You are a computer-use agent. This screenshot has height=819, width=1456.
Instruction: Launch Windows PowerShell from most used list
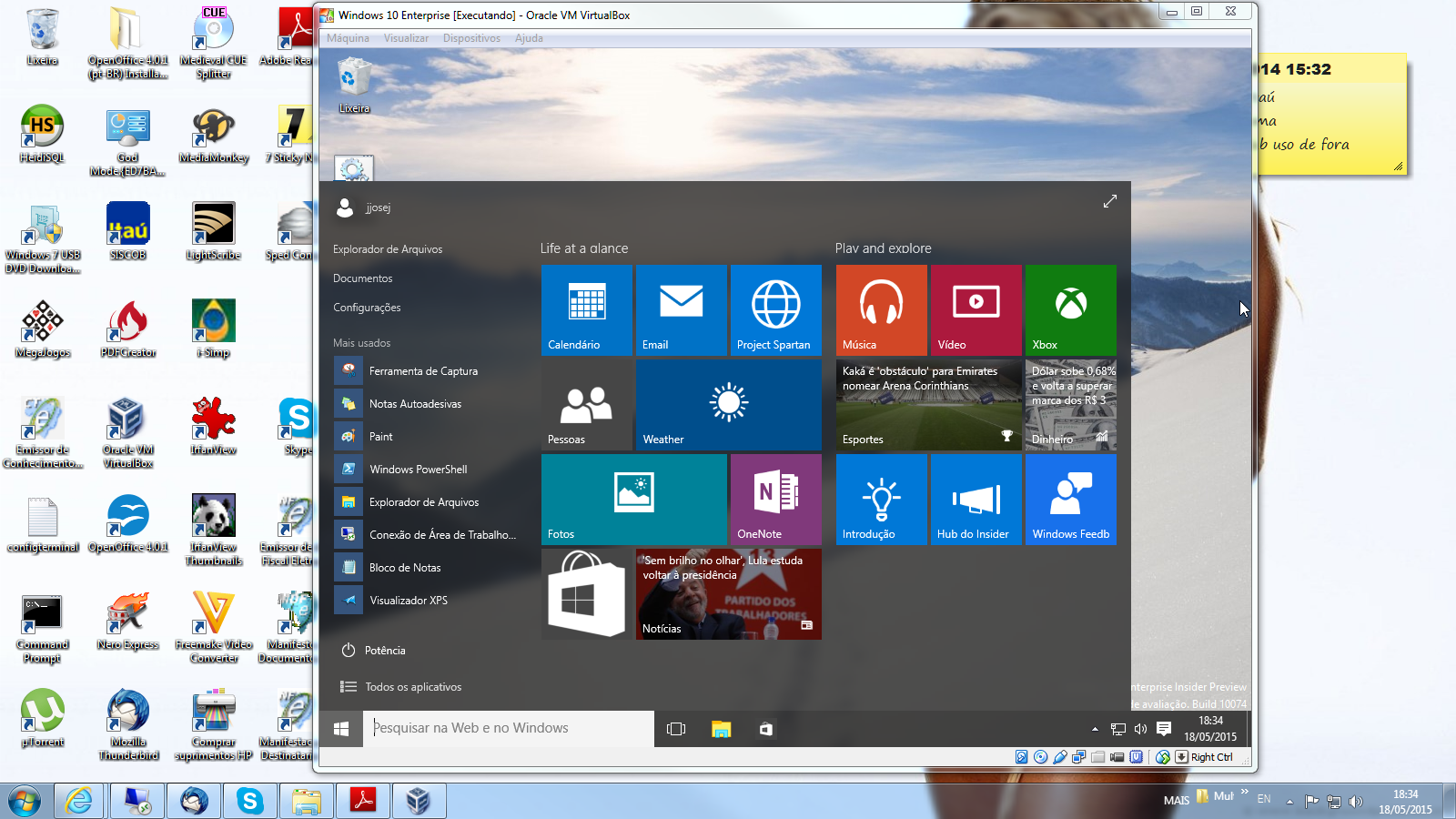pyautogui.click(x=418, y=470)
